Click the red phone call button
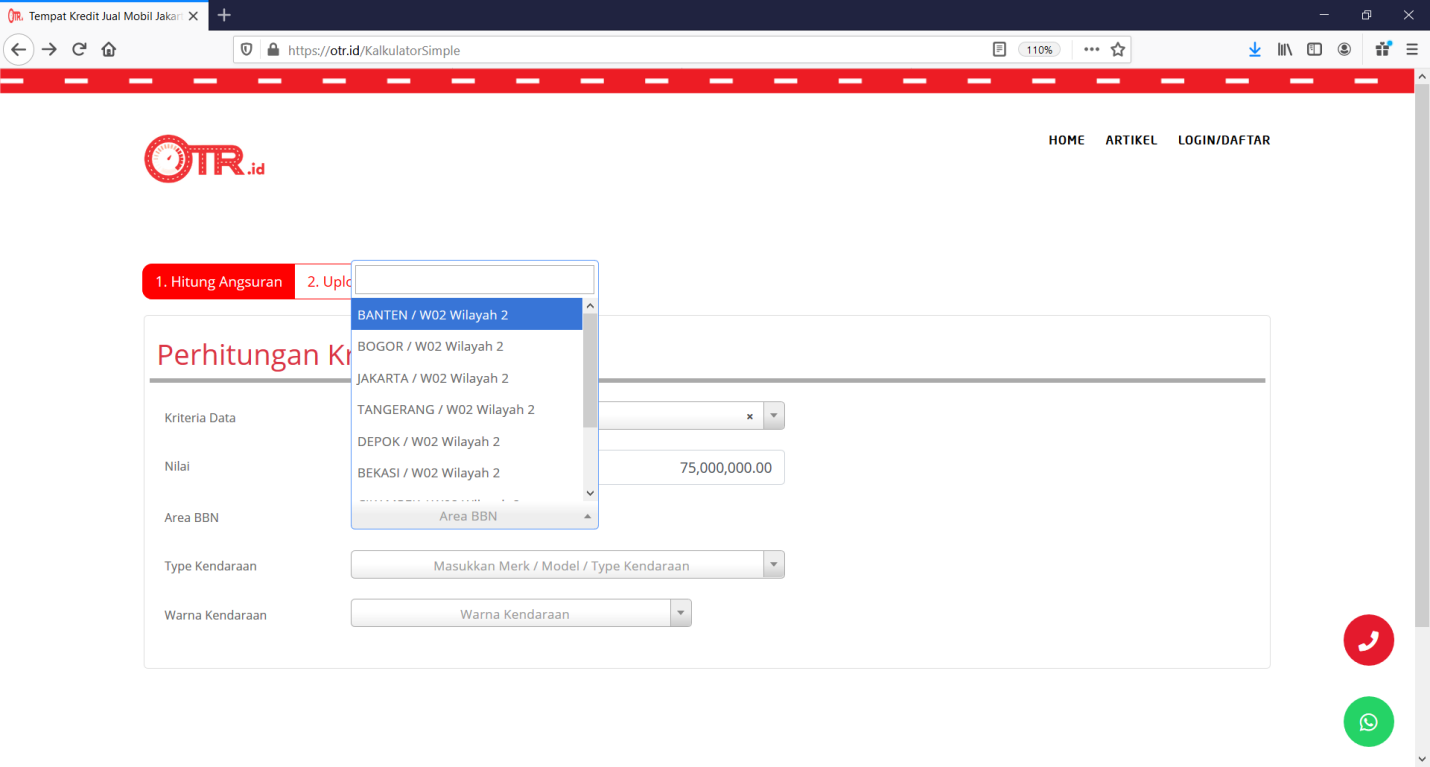 (x=1368, y=640)
